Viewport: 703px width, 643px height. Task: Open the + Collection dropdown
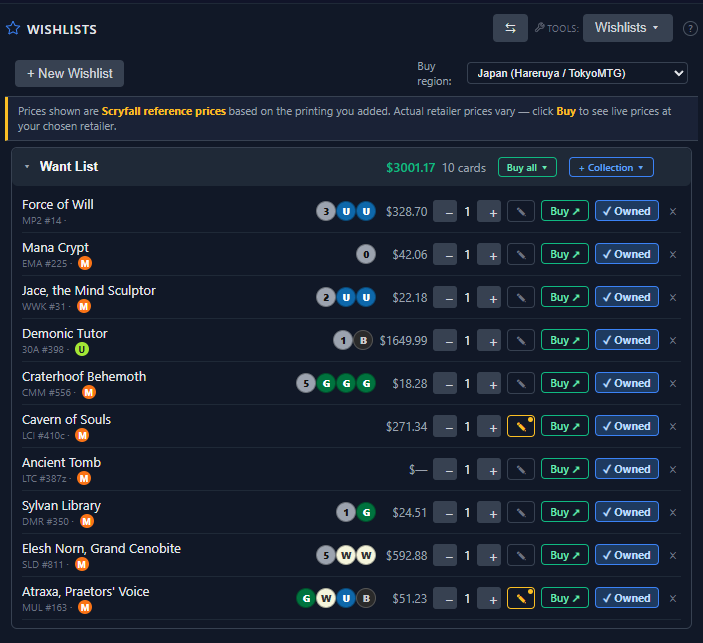tap(611, 167)
